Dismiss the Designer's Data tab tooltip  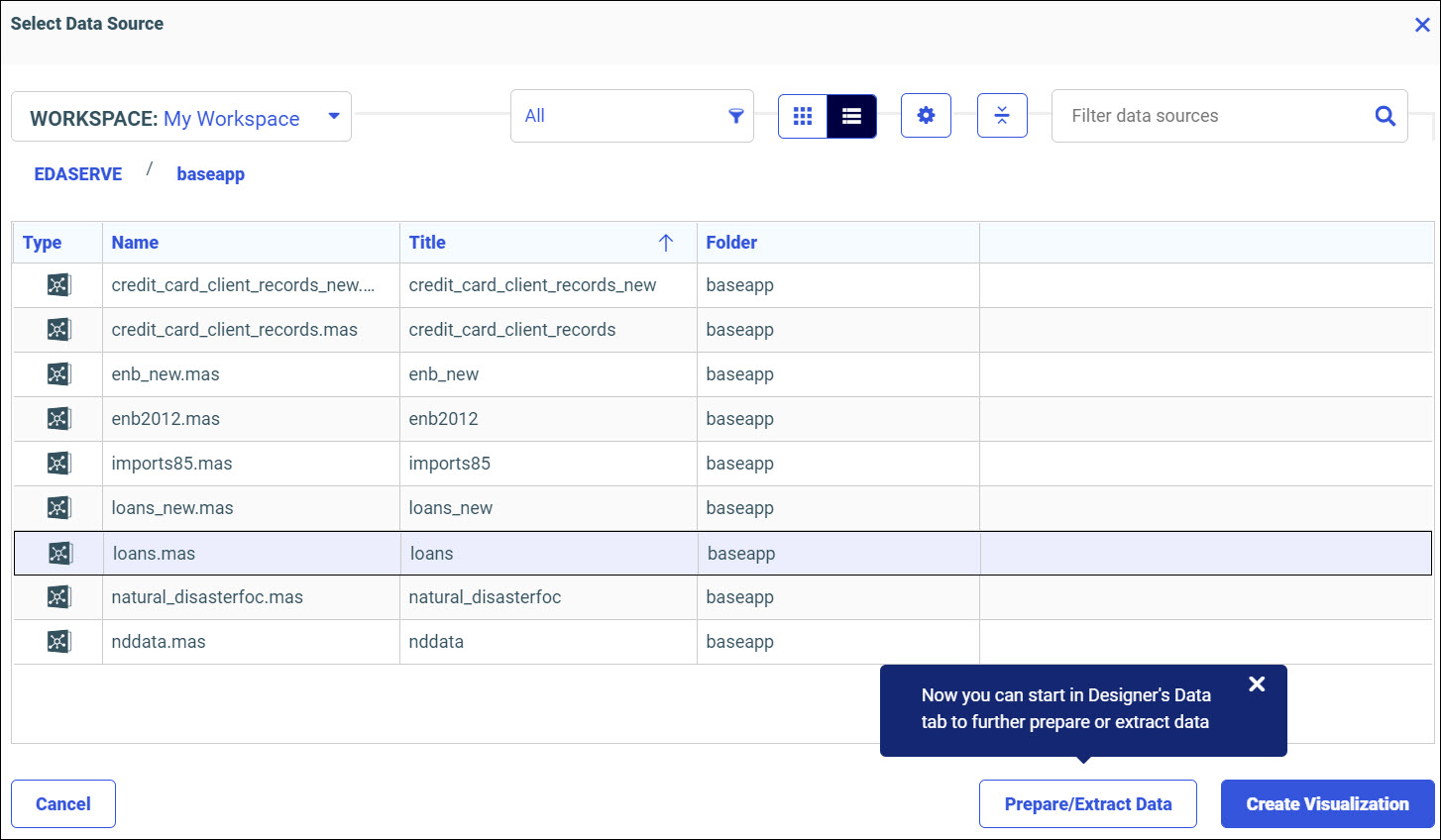[x=1257, y=684]
